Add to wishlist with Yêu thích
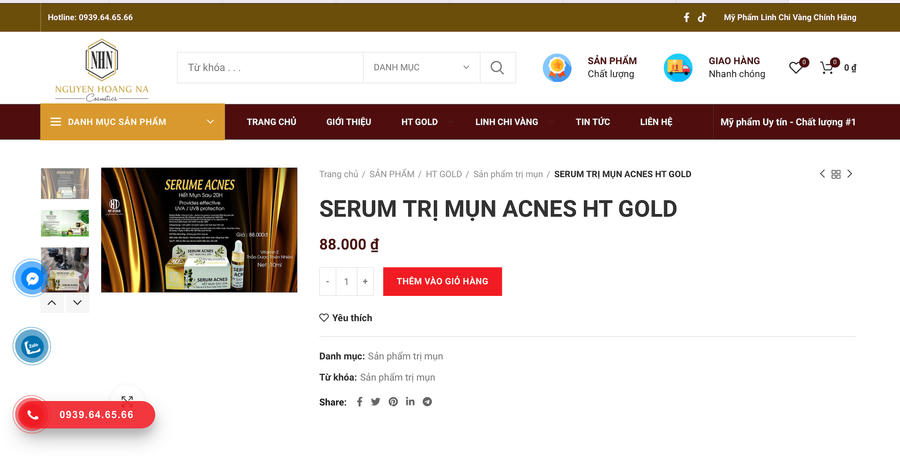This screenshot has height=456, width=900. [x=346, y=318]
